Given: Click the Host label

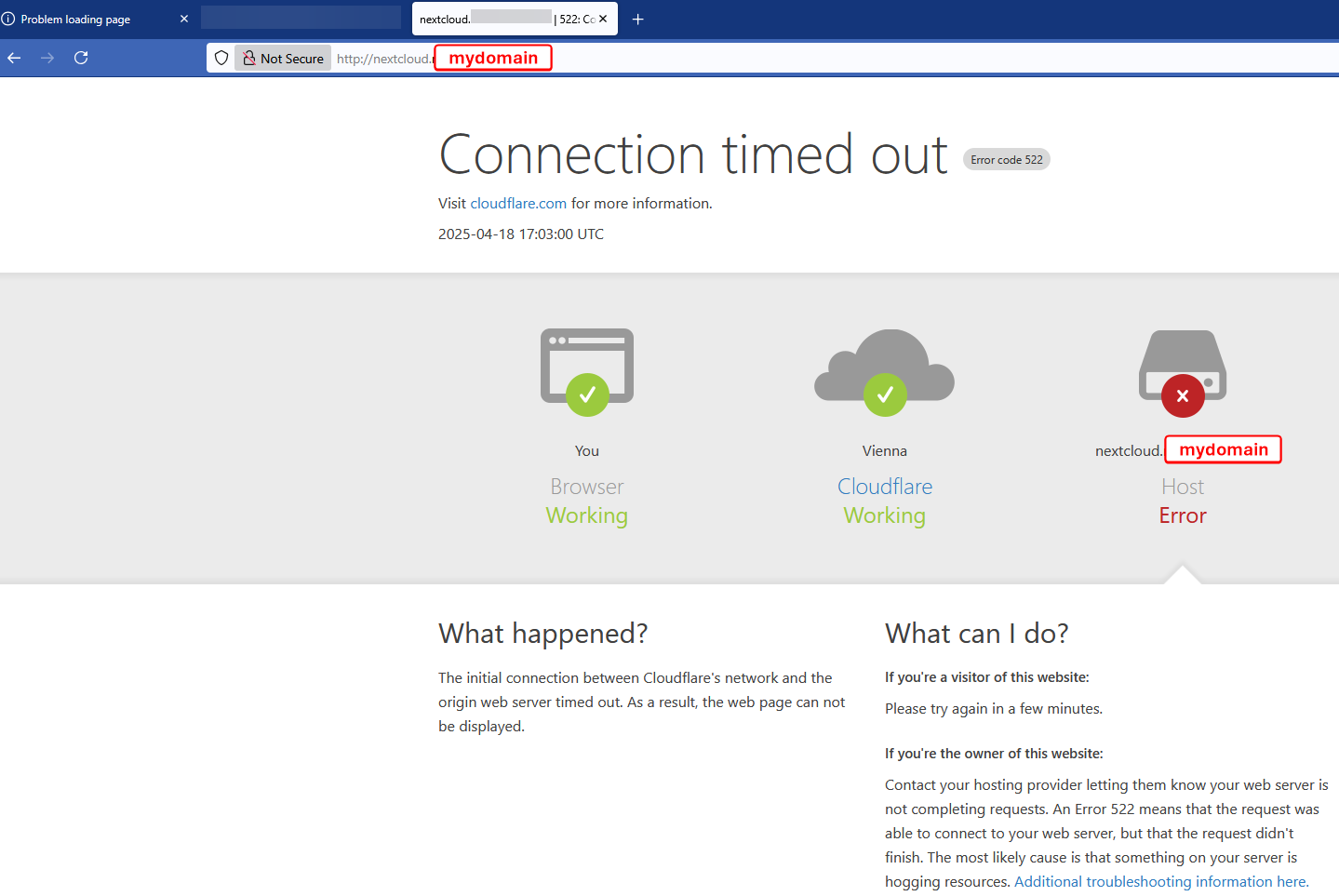Looking at the screenshot, I should 1183,487.
